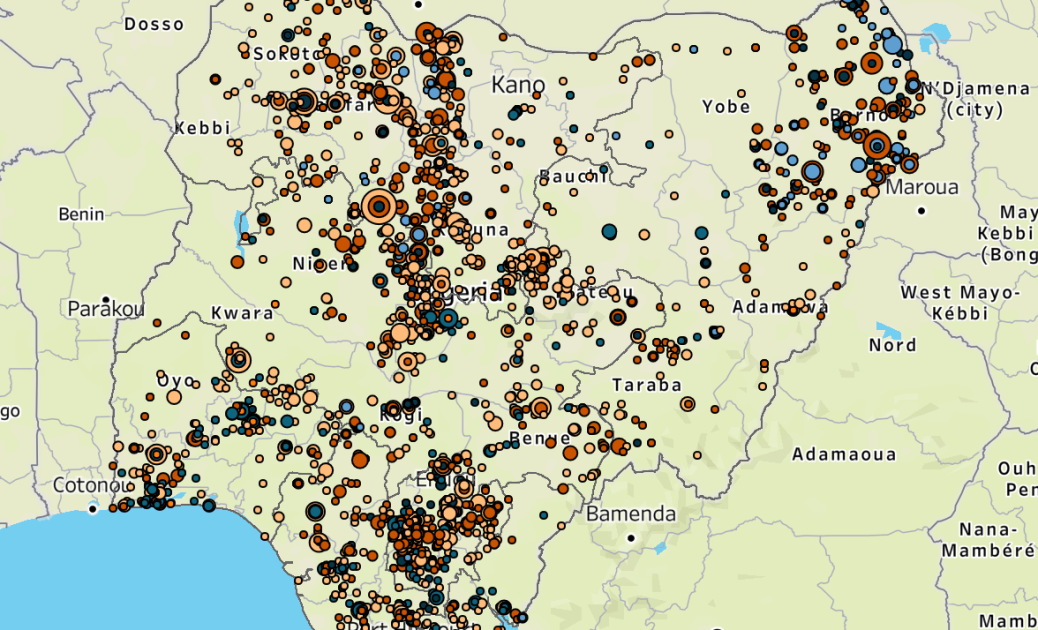Click the Taraba state label
Image resolution: width=1038 pixels, height=630 pixels.
[647, 385]
